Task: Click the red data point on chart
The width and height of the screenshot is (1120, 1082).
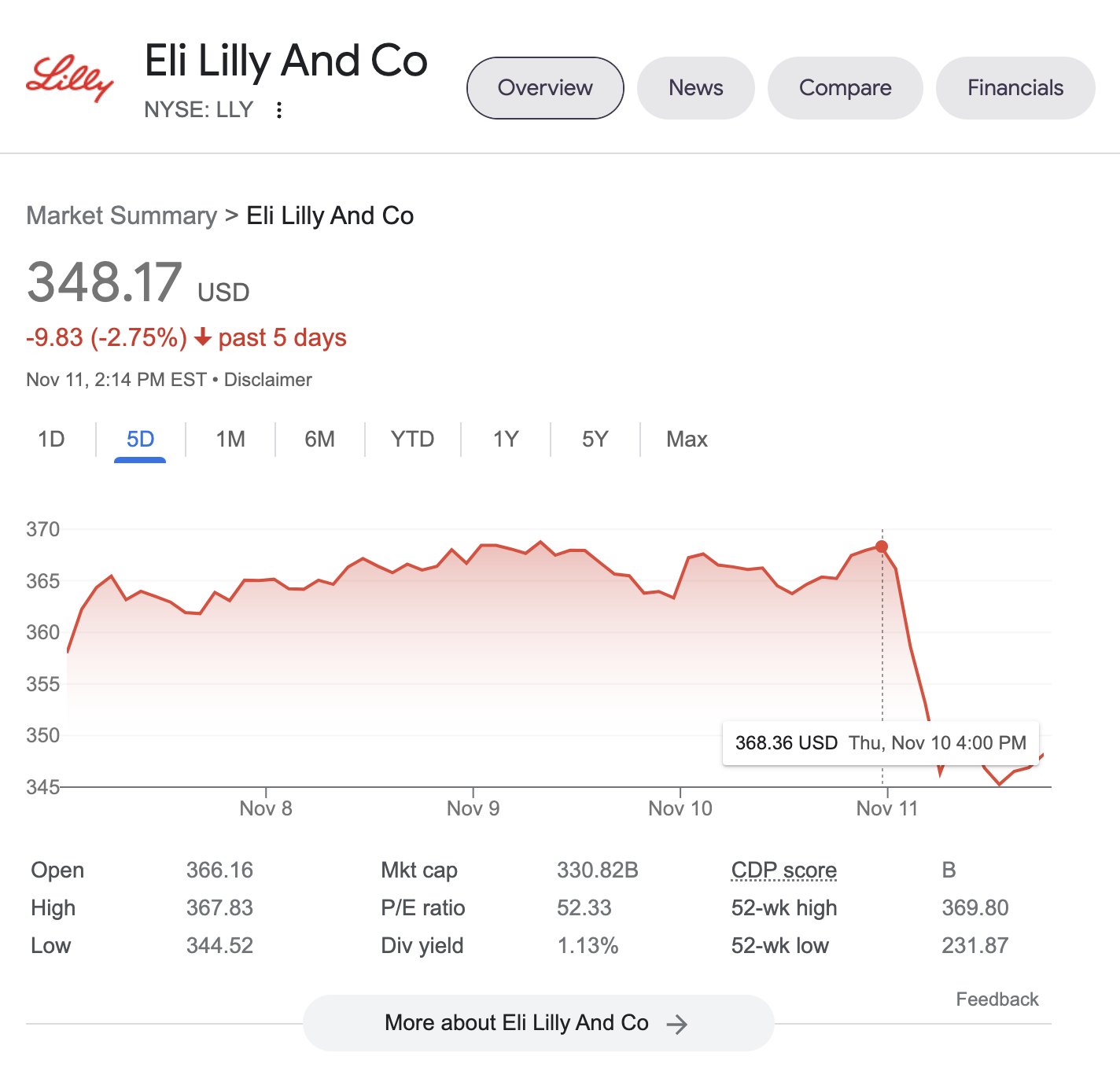Action: tap(882, 547)
